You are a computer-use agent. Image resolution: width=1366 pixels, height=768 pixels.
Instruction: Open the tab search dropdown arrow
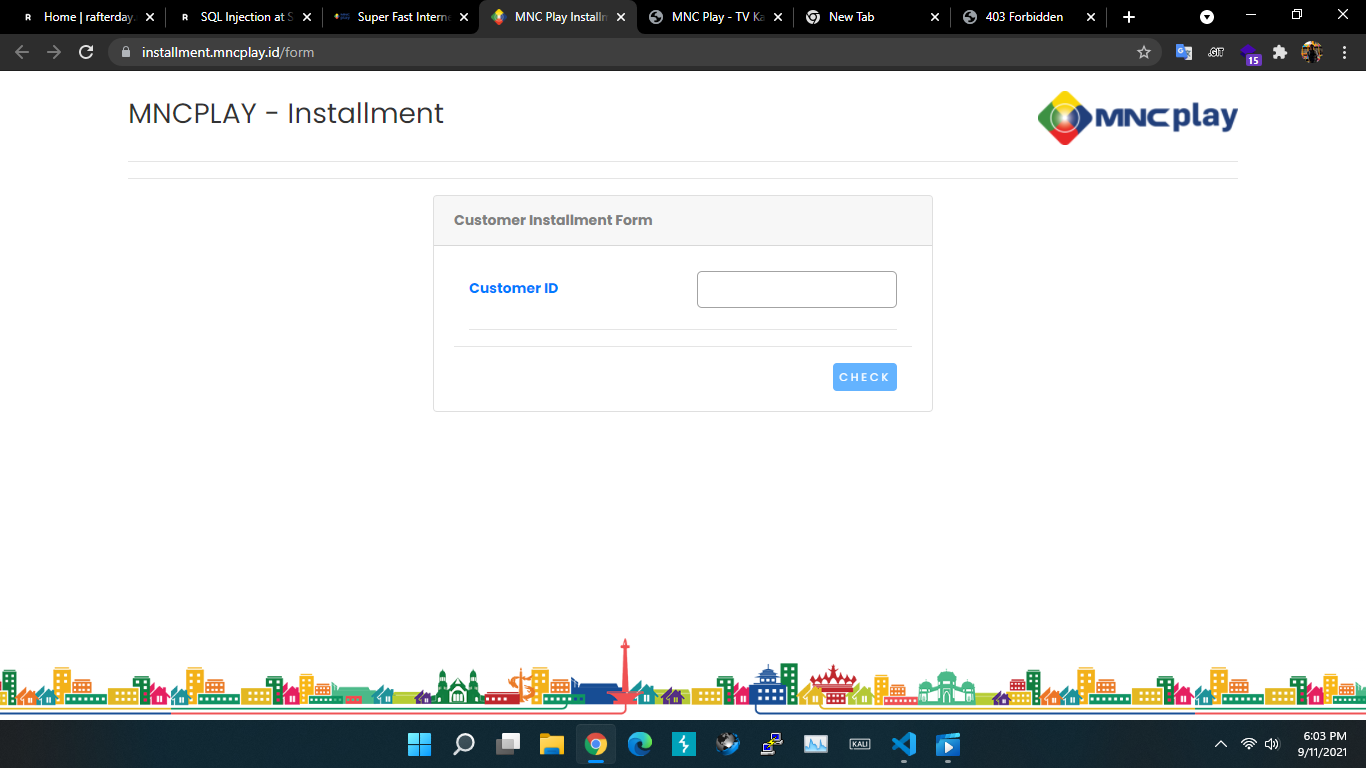click(1207, 17)
